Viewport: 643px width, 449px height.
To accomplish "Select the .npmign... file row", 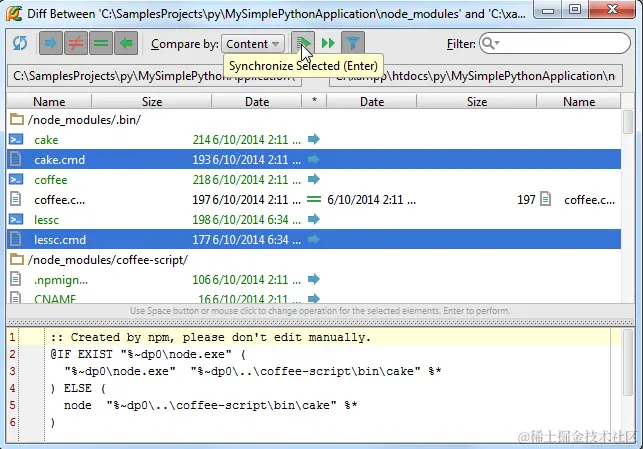I will (x=314, y=280).
